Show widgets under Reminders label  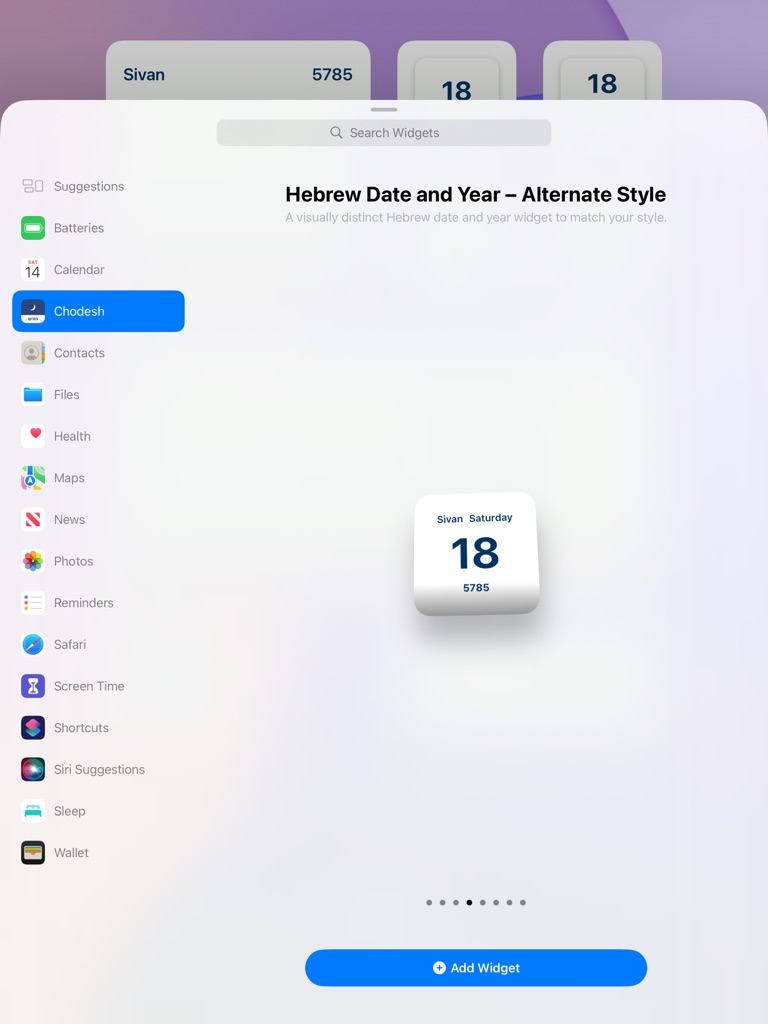pyautogui.click(x=84, y=603)
